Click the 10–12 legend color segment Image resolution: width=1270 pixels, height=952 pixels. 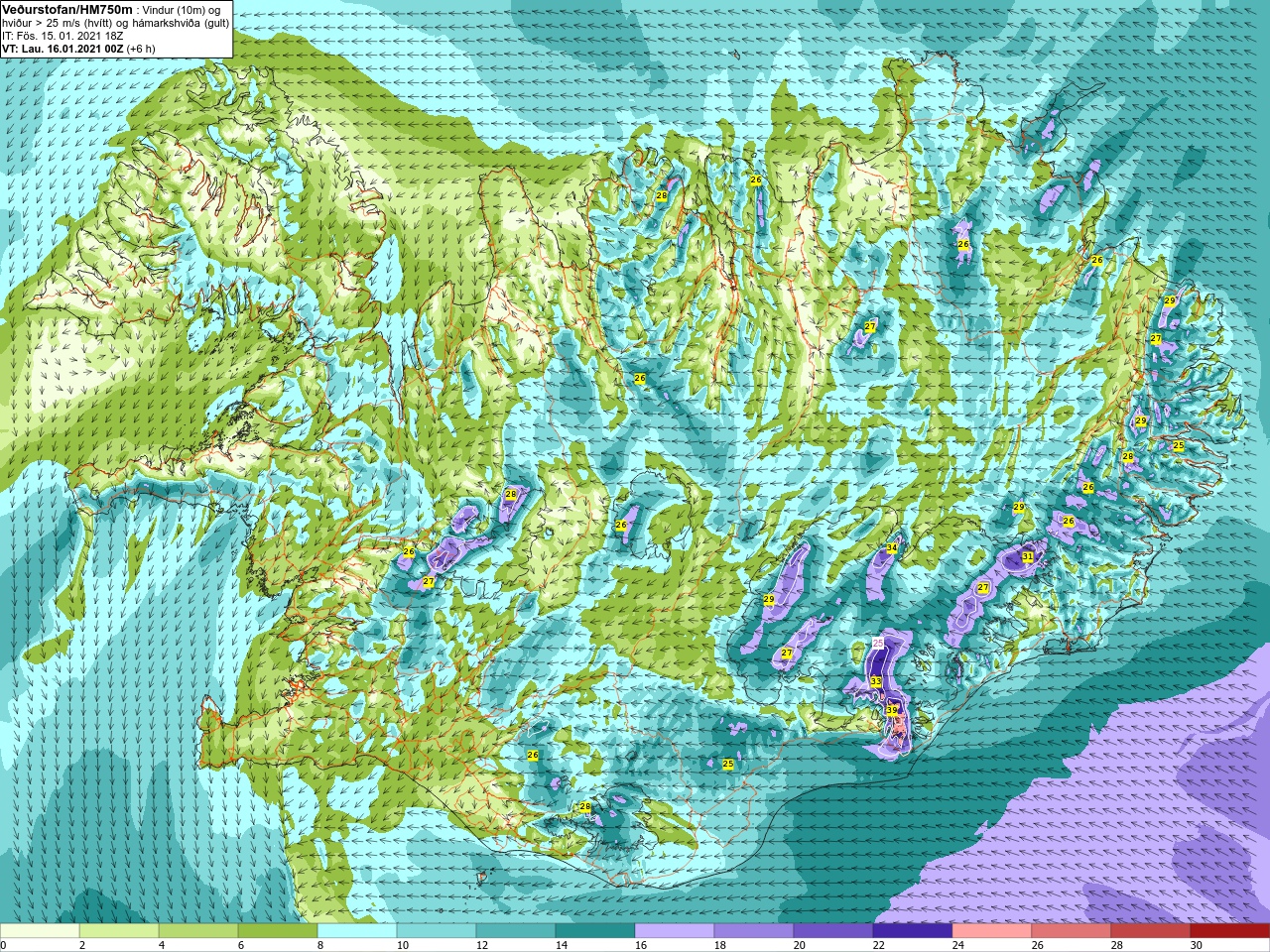tap(437, 930)
